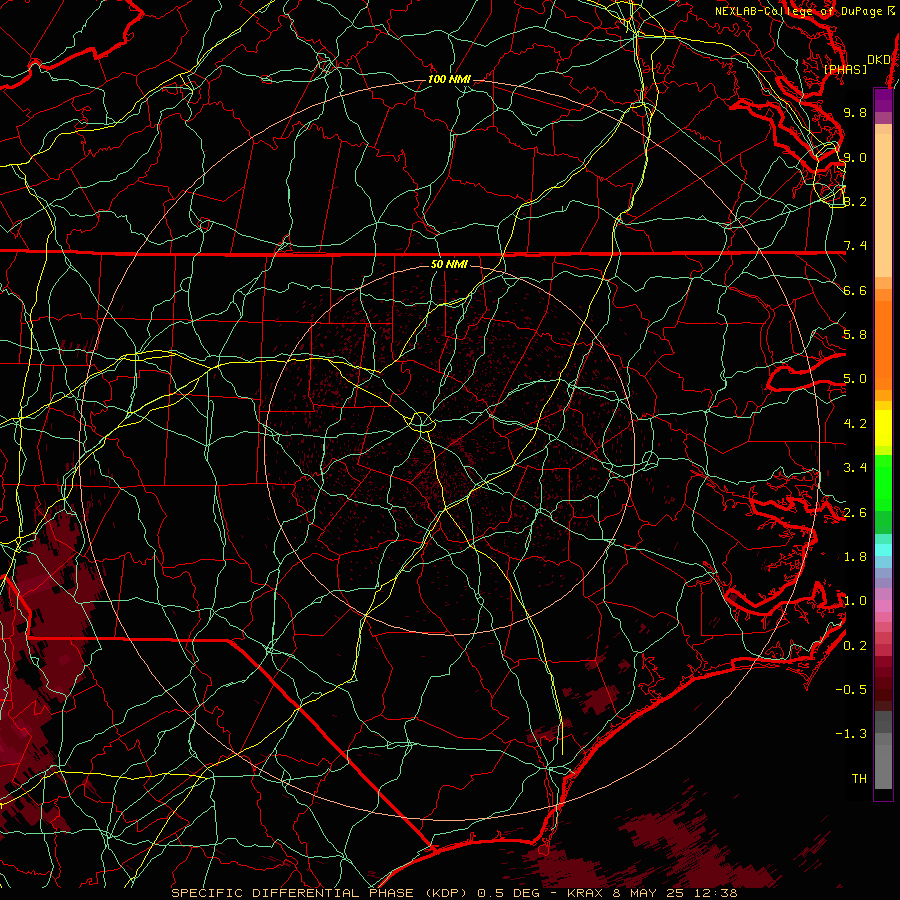Click the 6.6 scale value
This screenshot has width=900, height=900.
(x=855, y=290)
